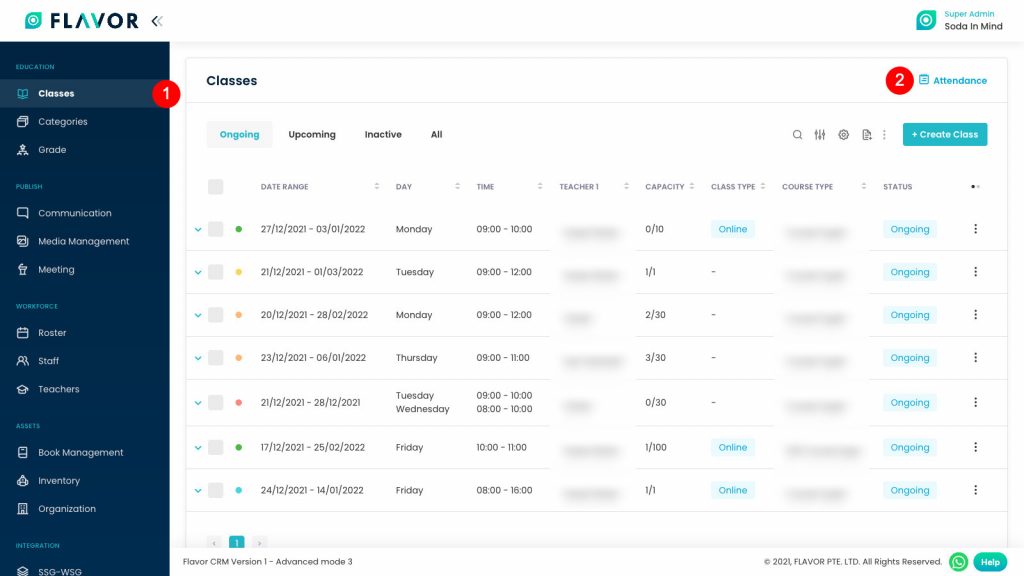The width and height of the screenshot is (1024, 576).
Task: Switch to the Upcoming tab
Action: click(x=311, y=133)
